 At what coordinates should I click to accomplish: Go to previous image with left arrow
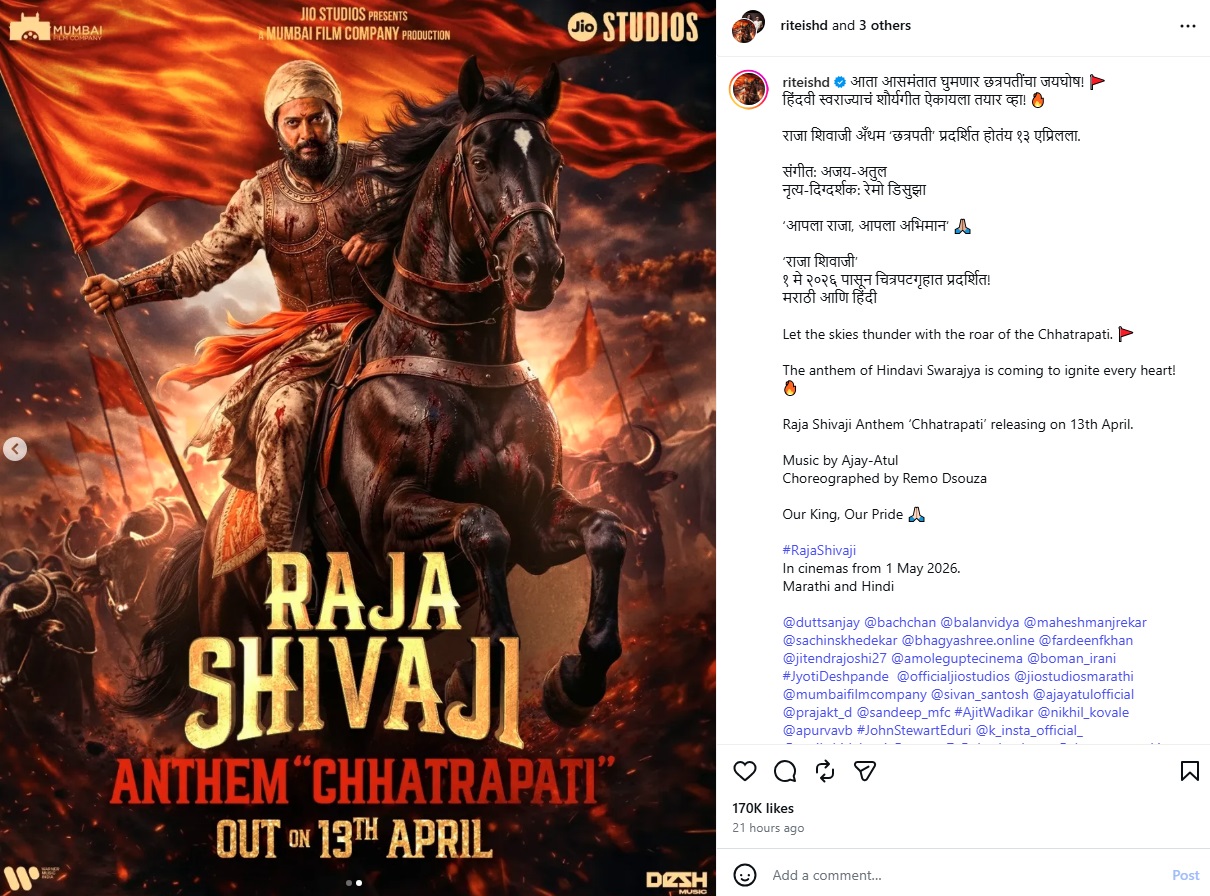point(14,449)
